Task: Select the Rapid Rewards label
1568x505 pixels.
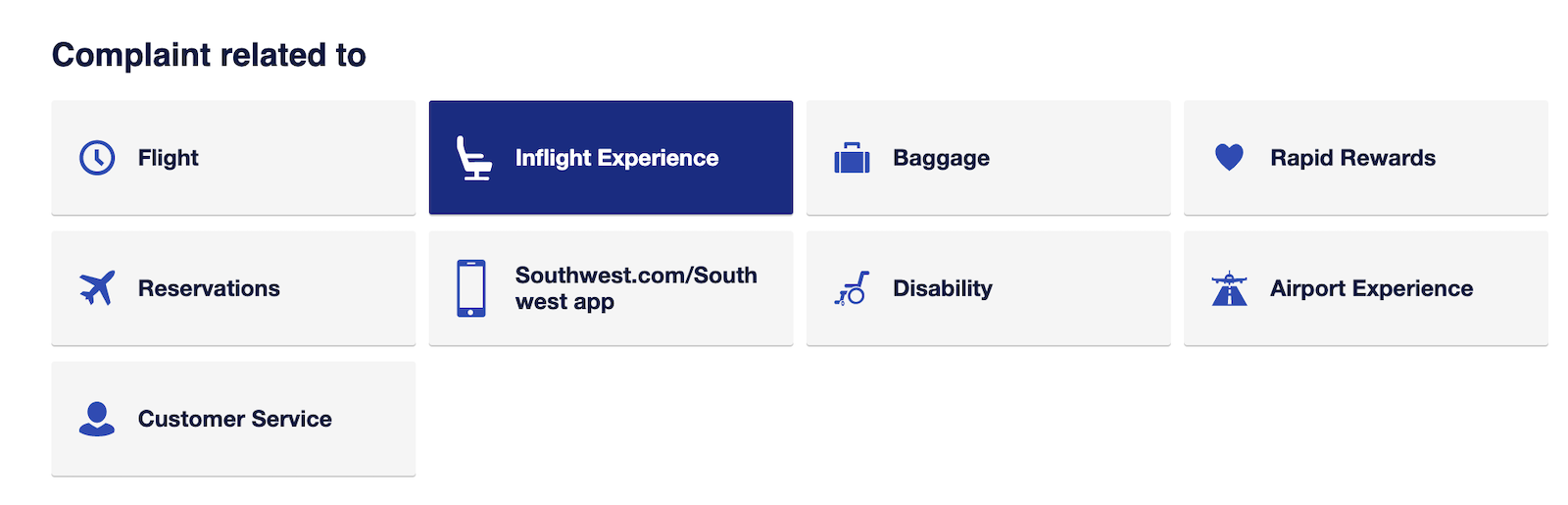Action: pyautogui.click(x=1352, y=158)
